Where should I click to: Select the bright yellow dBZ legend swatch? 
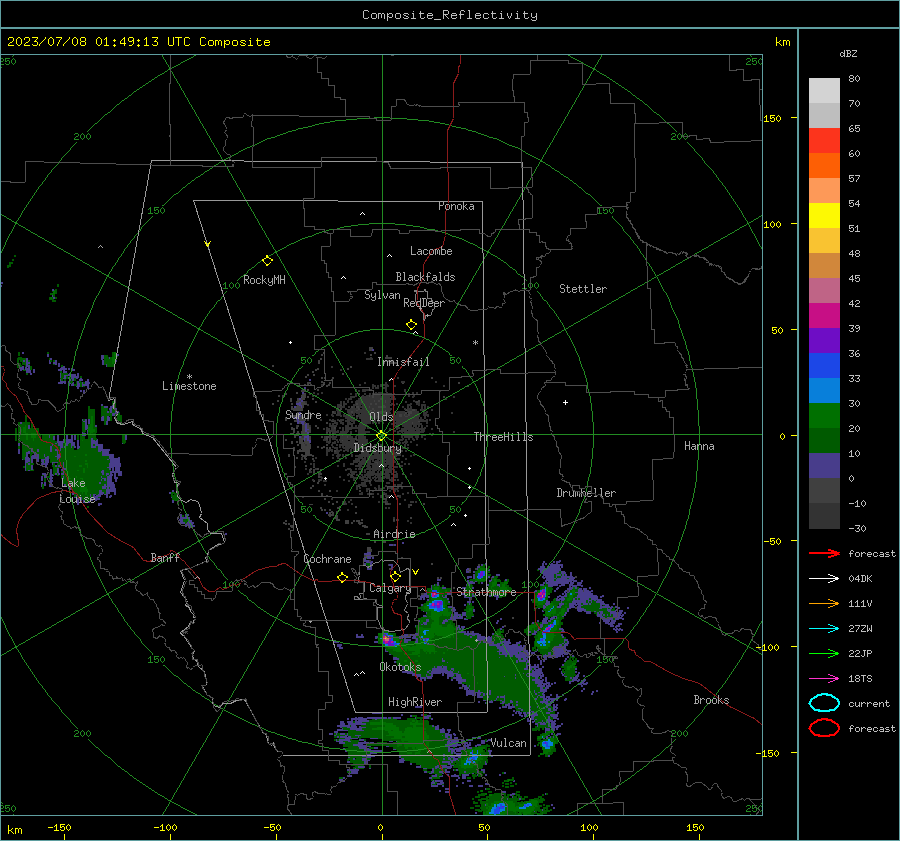824,215
